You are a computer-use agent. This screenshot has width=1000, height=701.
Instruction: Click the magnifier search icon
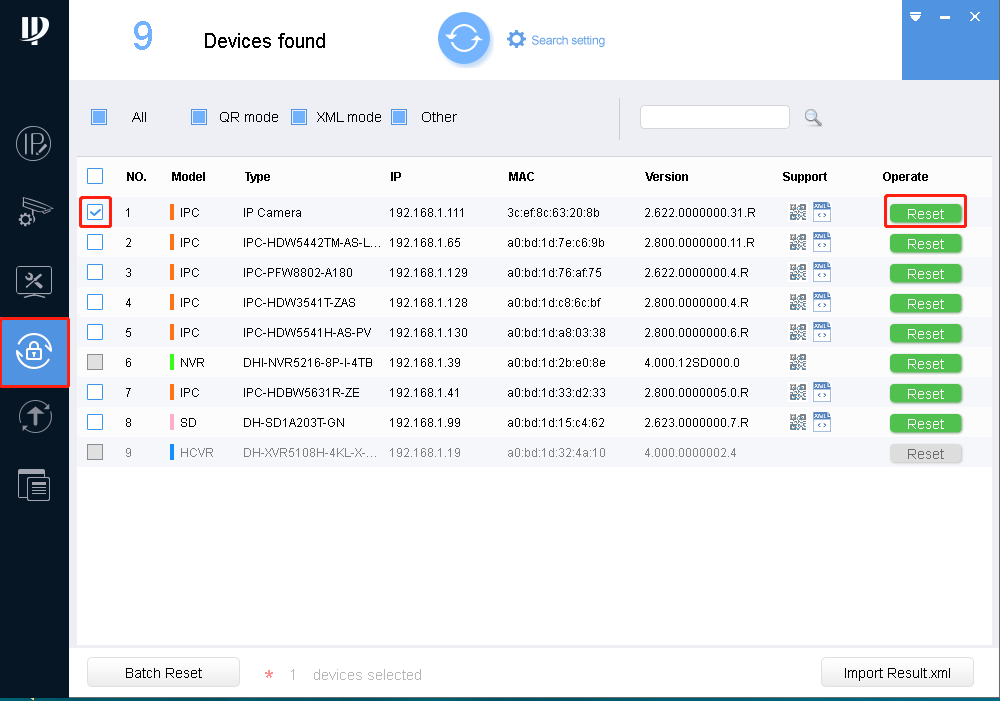click(812, 117)
